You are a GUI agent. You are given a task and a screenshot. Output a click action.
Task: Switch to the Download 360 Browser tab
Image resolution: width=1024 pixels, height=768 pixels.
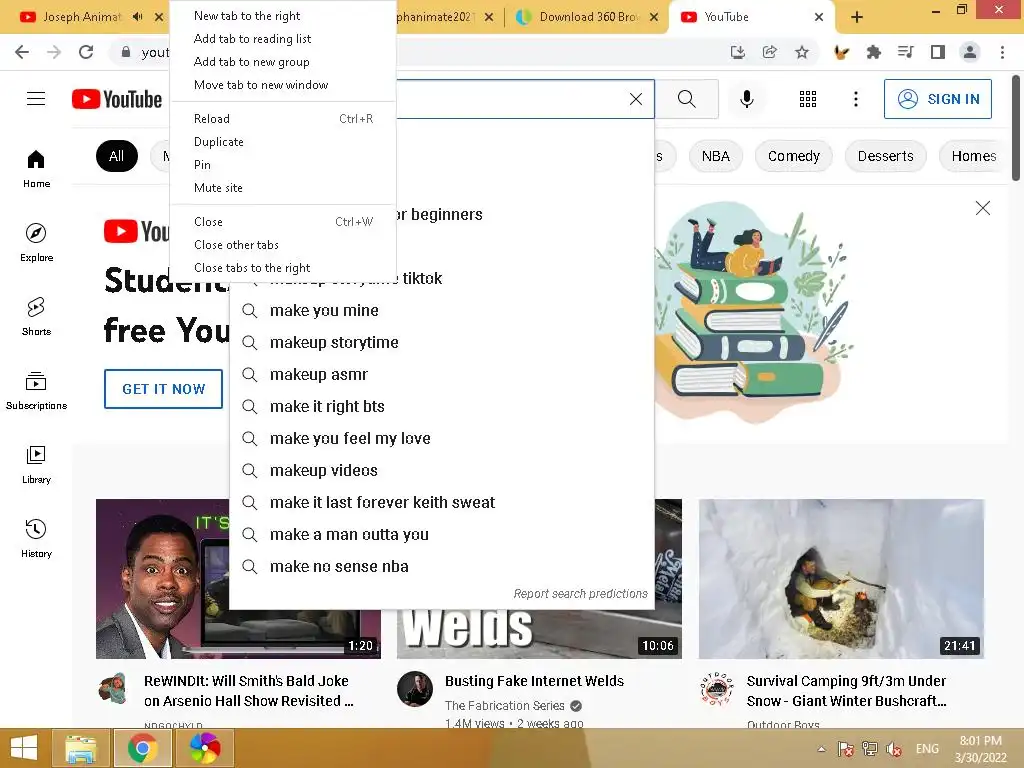588,17
